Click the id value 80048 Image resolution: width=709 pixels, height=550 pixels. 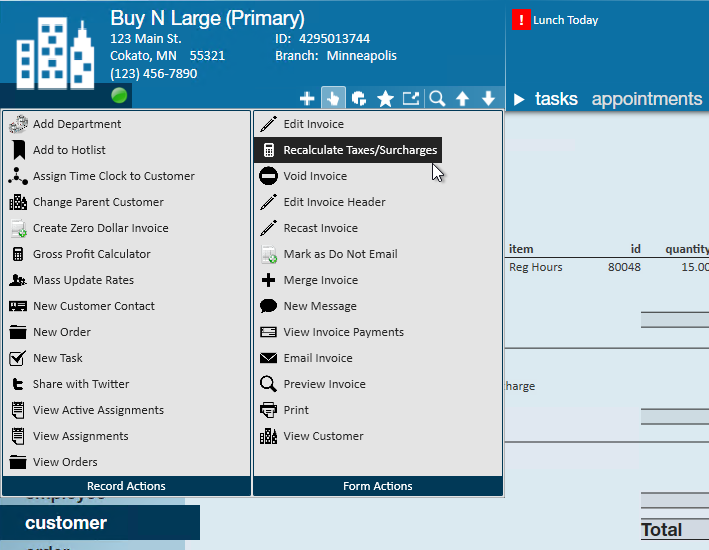click(624, 267)
